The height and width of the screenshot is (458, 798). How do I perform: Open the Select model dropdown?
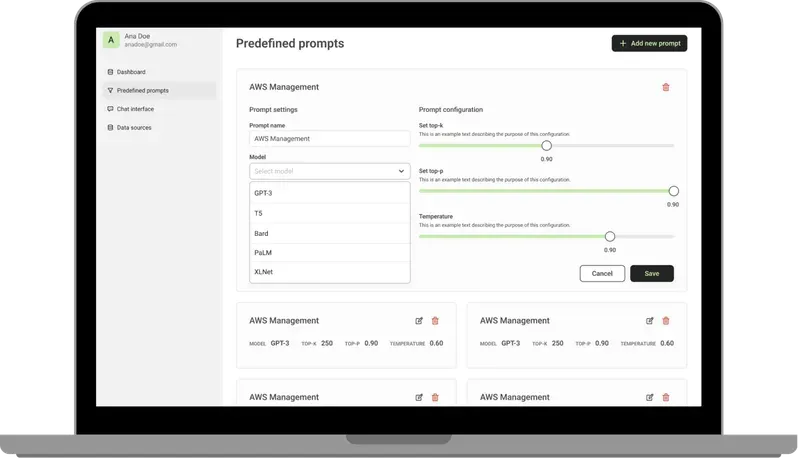pyautogui.click(x=330, y=171)
